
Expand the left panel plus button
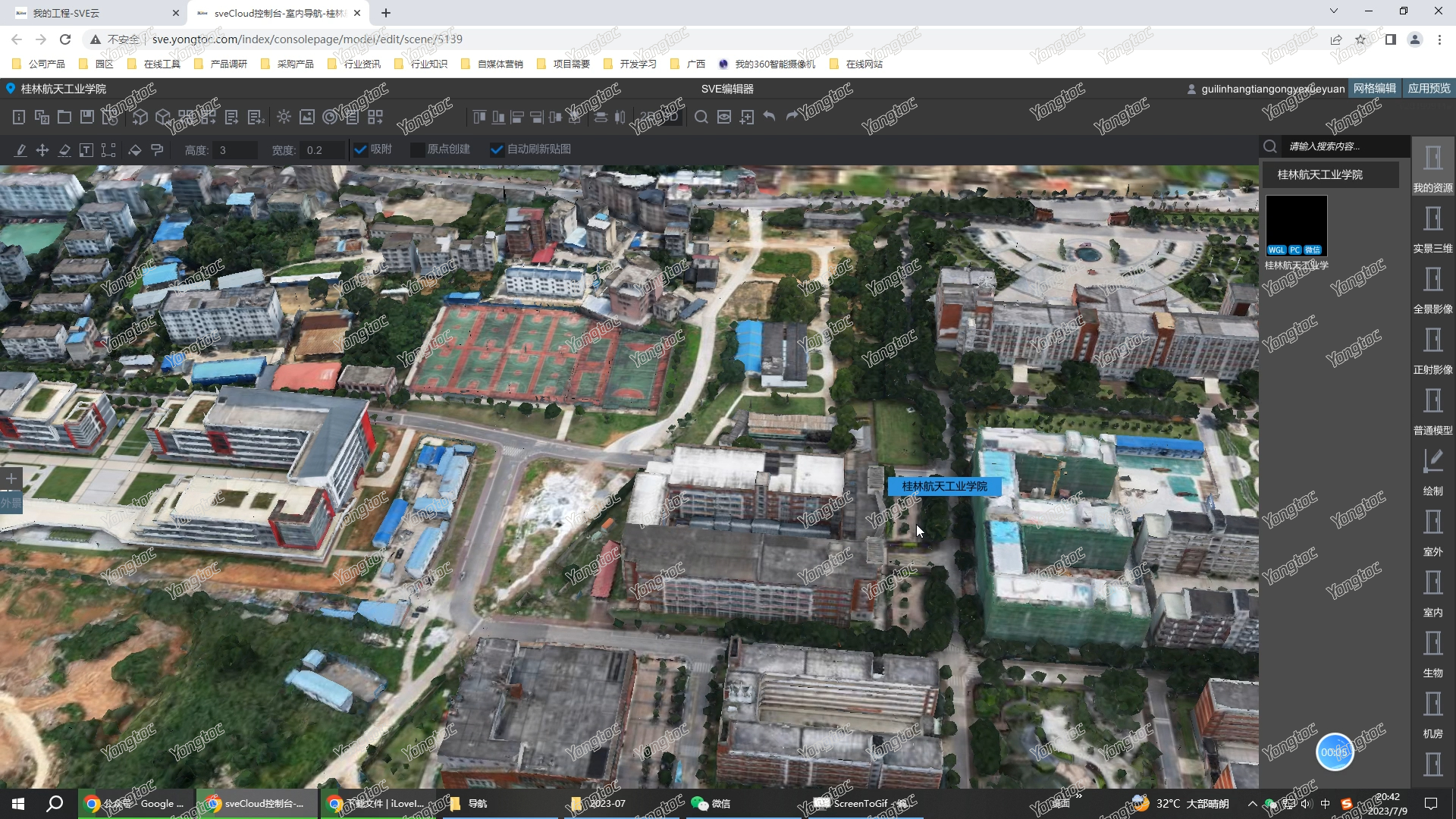point(11,479)
